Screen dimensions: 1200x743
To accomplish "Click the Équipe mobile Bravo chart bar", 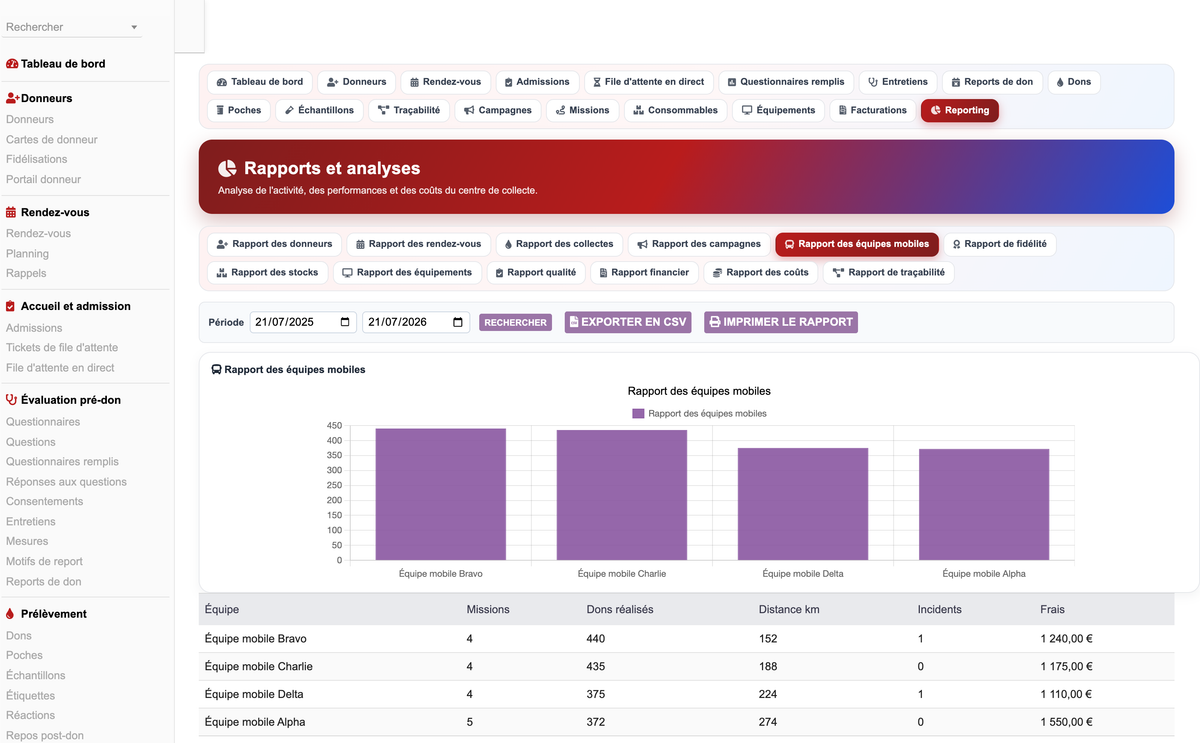I will click(440, 494).
